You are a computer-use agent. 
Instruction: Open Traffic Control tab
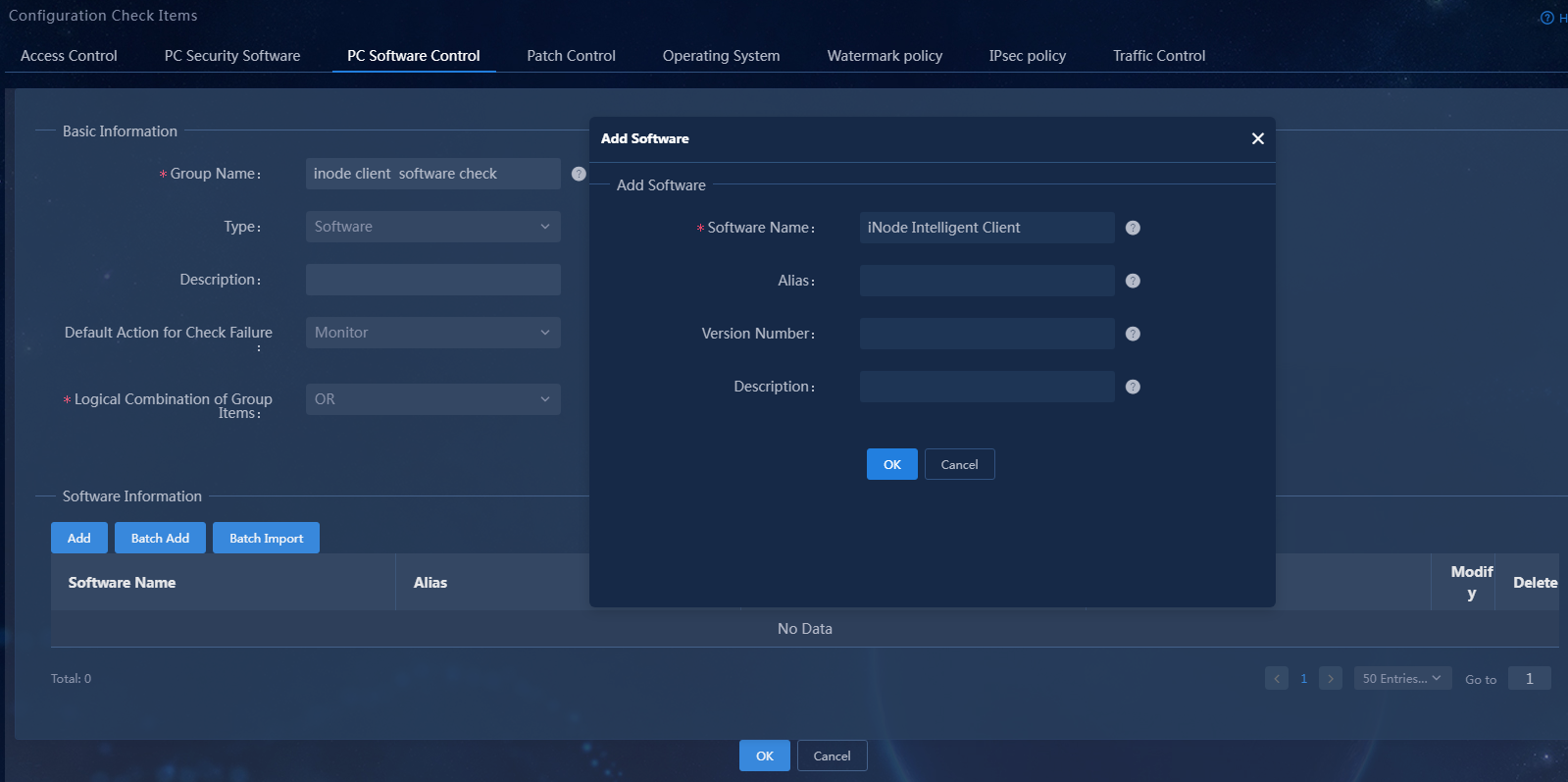1159,56
